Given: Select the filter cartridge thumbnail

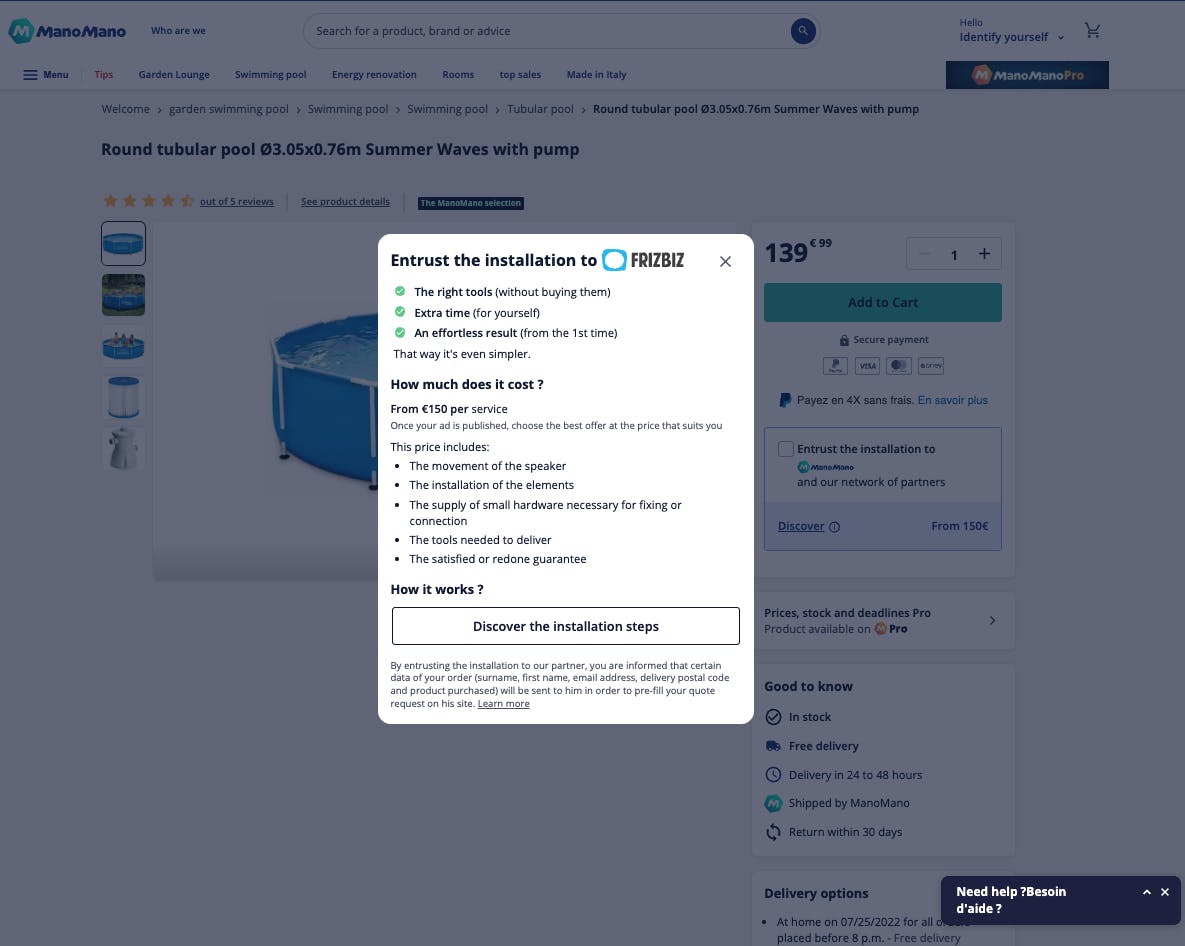Looking at the screenshot, I should coord(123,397).
